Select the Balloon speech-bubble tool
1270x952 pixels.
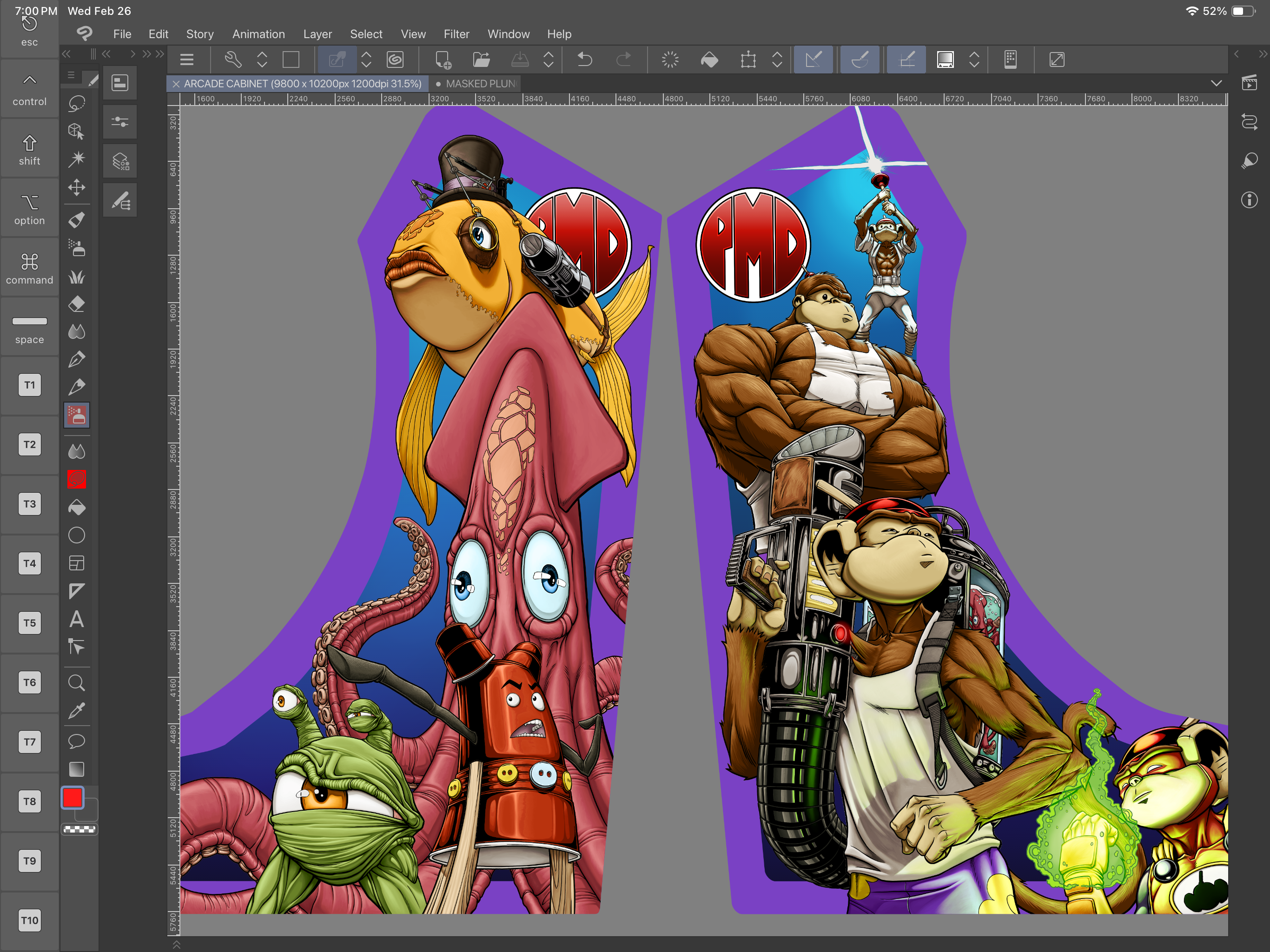[x=76, y=740]
